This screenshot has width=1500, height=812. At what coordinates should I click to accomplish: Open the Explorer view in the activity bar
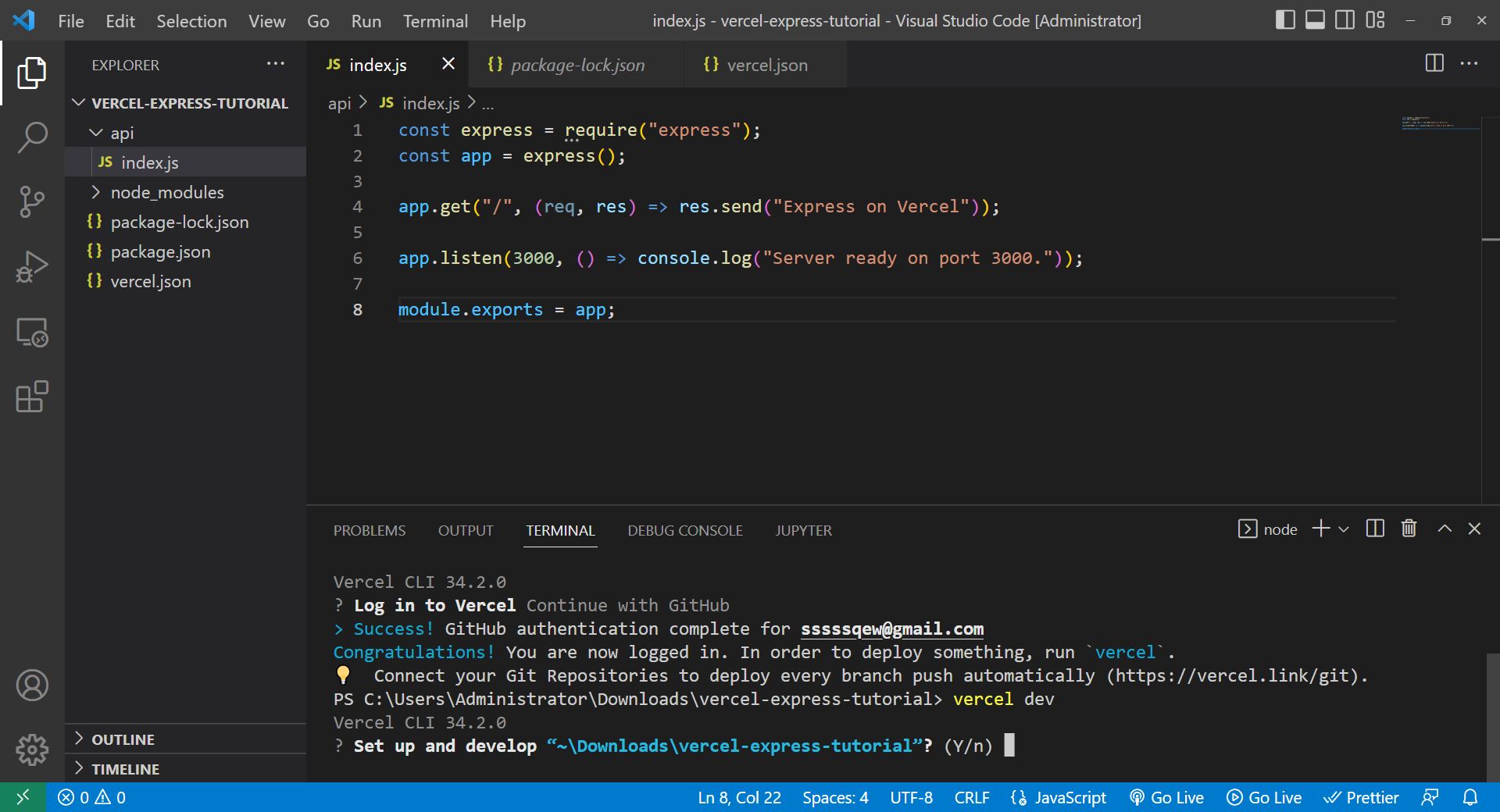[32, 73]
